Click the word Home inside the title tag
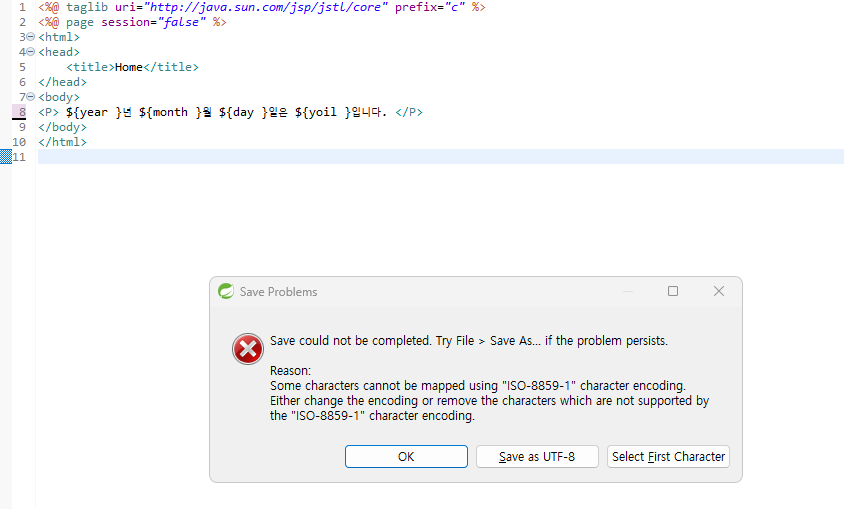This screenshot has width=844, height=509. click(129, 67)
